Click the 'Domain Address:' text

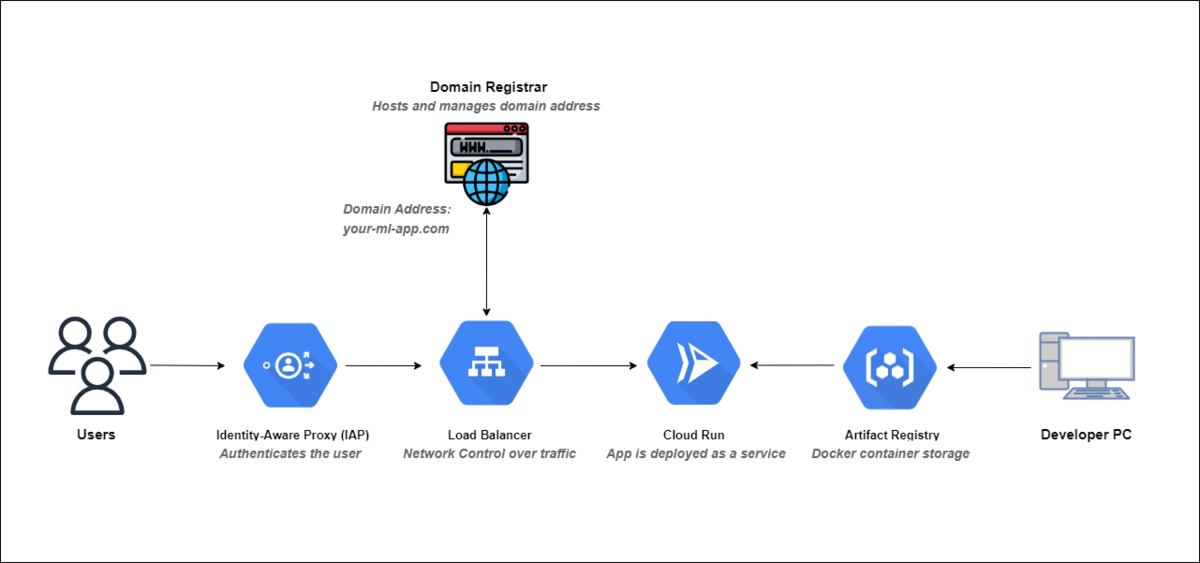coord(397,209)
